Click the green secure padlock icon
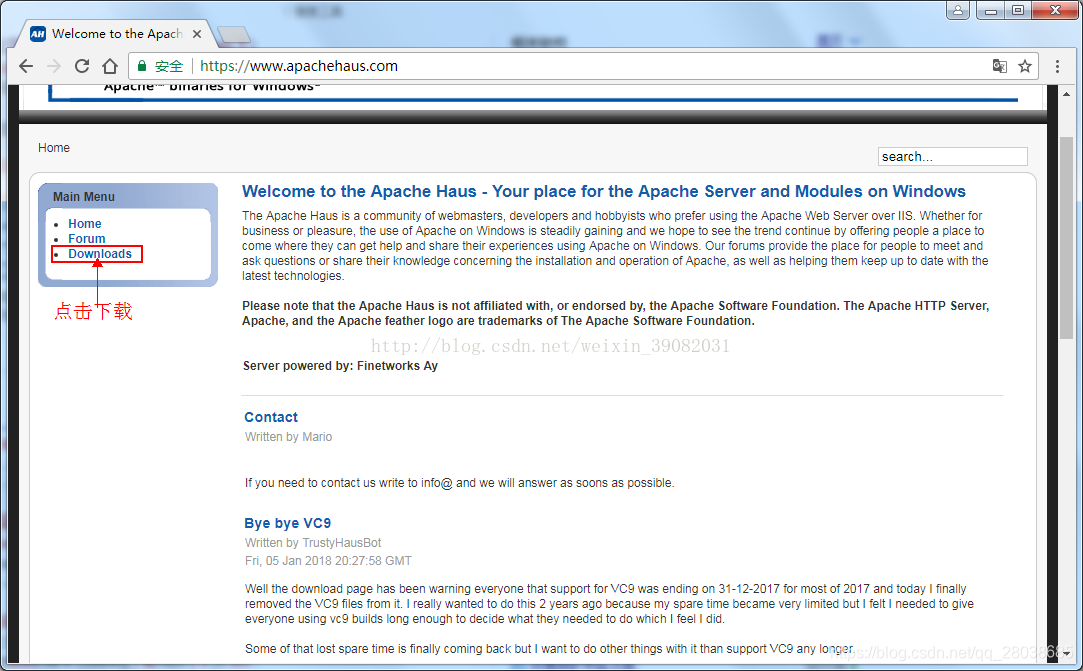The width and height of the screenshot is (1083, 671). pyautogui.click(x=142, y=66)
